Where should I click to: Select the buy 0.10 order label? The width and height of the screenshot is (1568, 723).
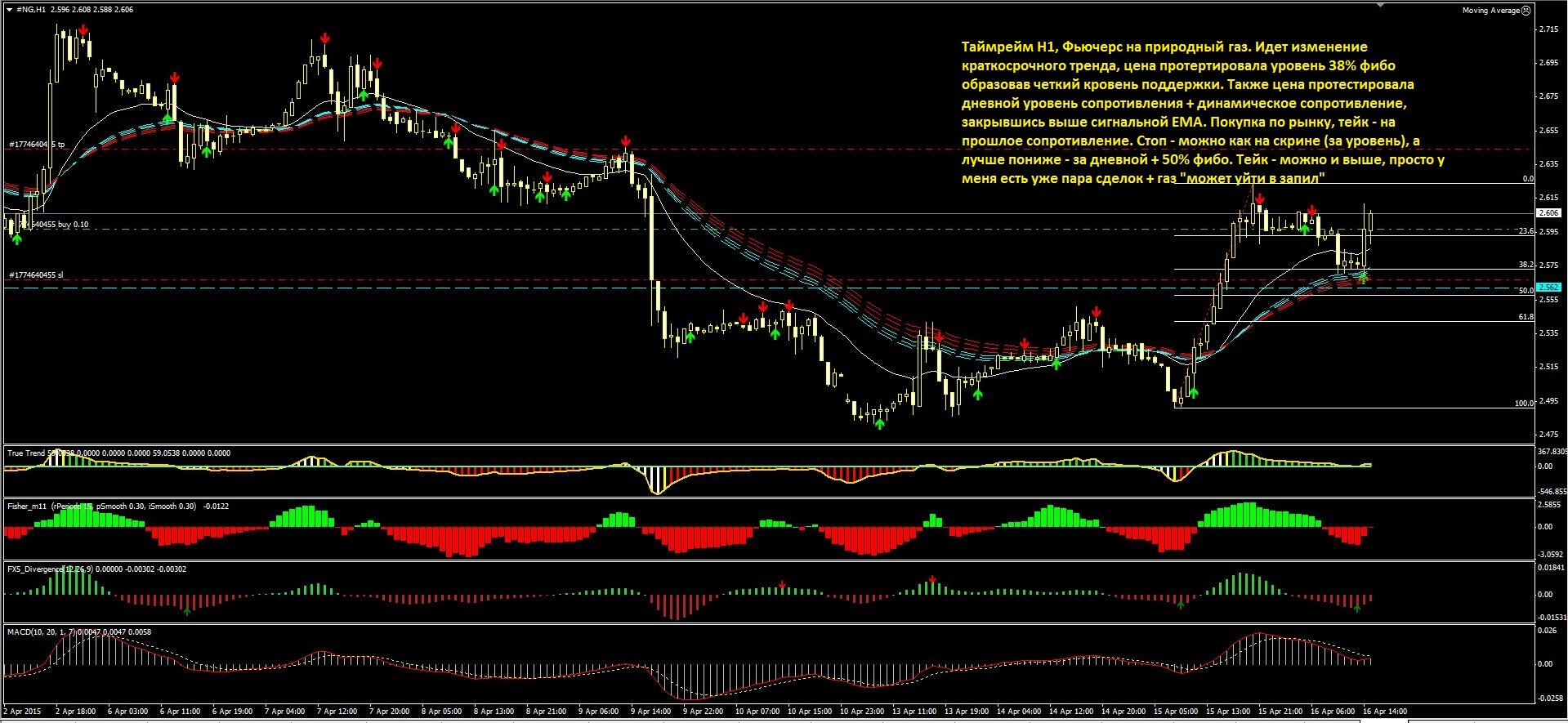click(49, 224)
